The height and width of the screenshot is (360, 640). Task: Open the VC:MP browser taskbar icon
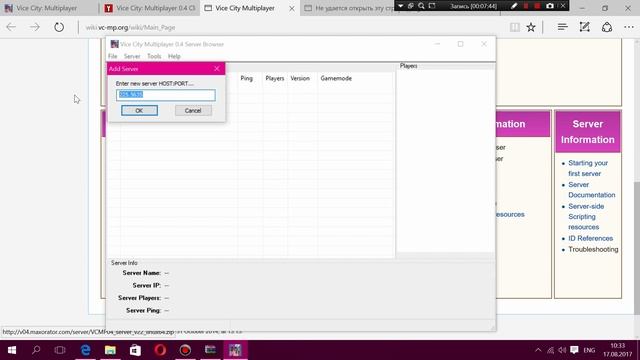pyautogui.click(x=236, y=350)
